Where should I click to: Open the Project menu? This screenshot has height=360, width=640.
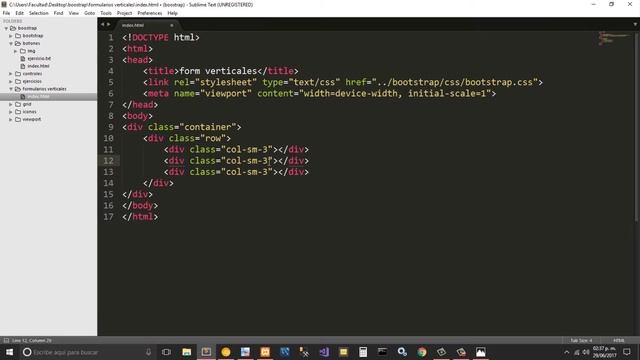point(124,13)
